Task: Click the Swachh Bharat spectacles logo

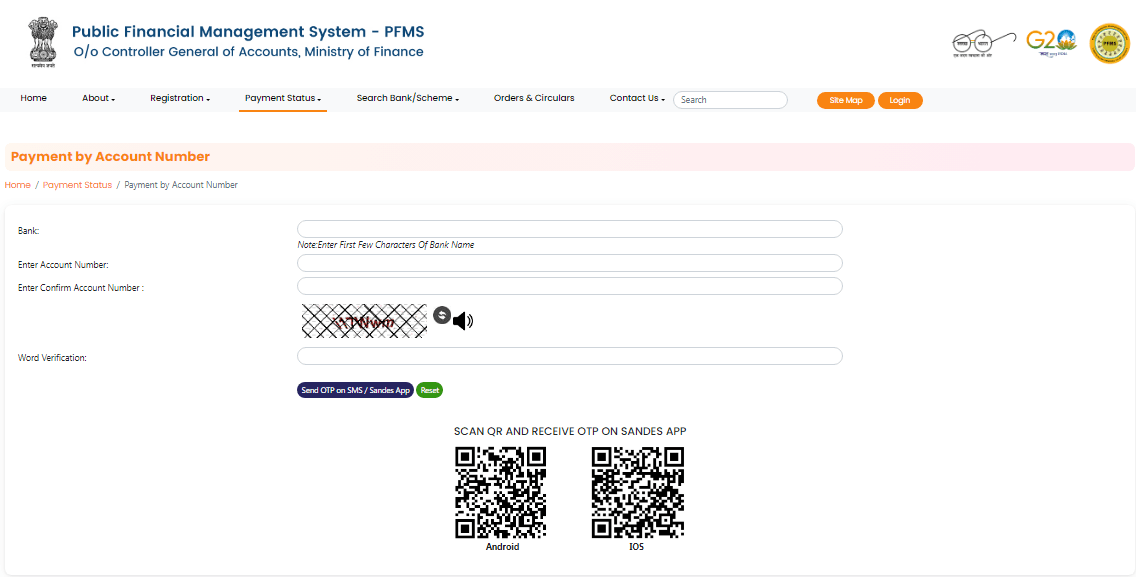Action: click(984, 43)
